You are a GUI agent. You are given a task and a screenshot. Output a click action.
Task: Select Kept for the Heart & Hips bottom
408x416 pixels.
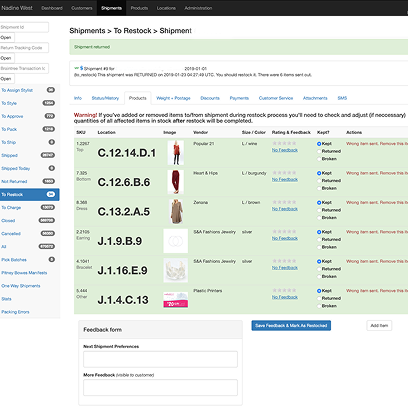319,173
